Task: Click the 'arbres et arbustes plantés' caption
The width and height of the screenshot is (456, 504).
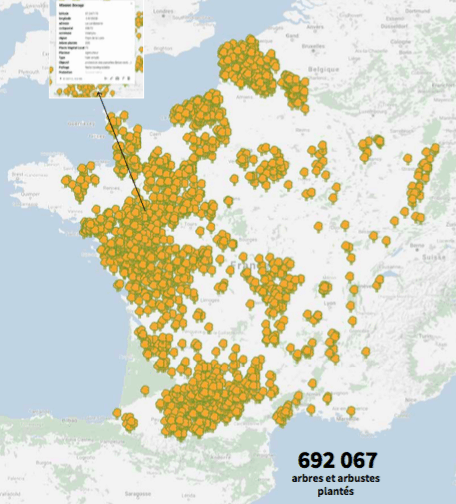Action: (x=336, y=485)
